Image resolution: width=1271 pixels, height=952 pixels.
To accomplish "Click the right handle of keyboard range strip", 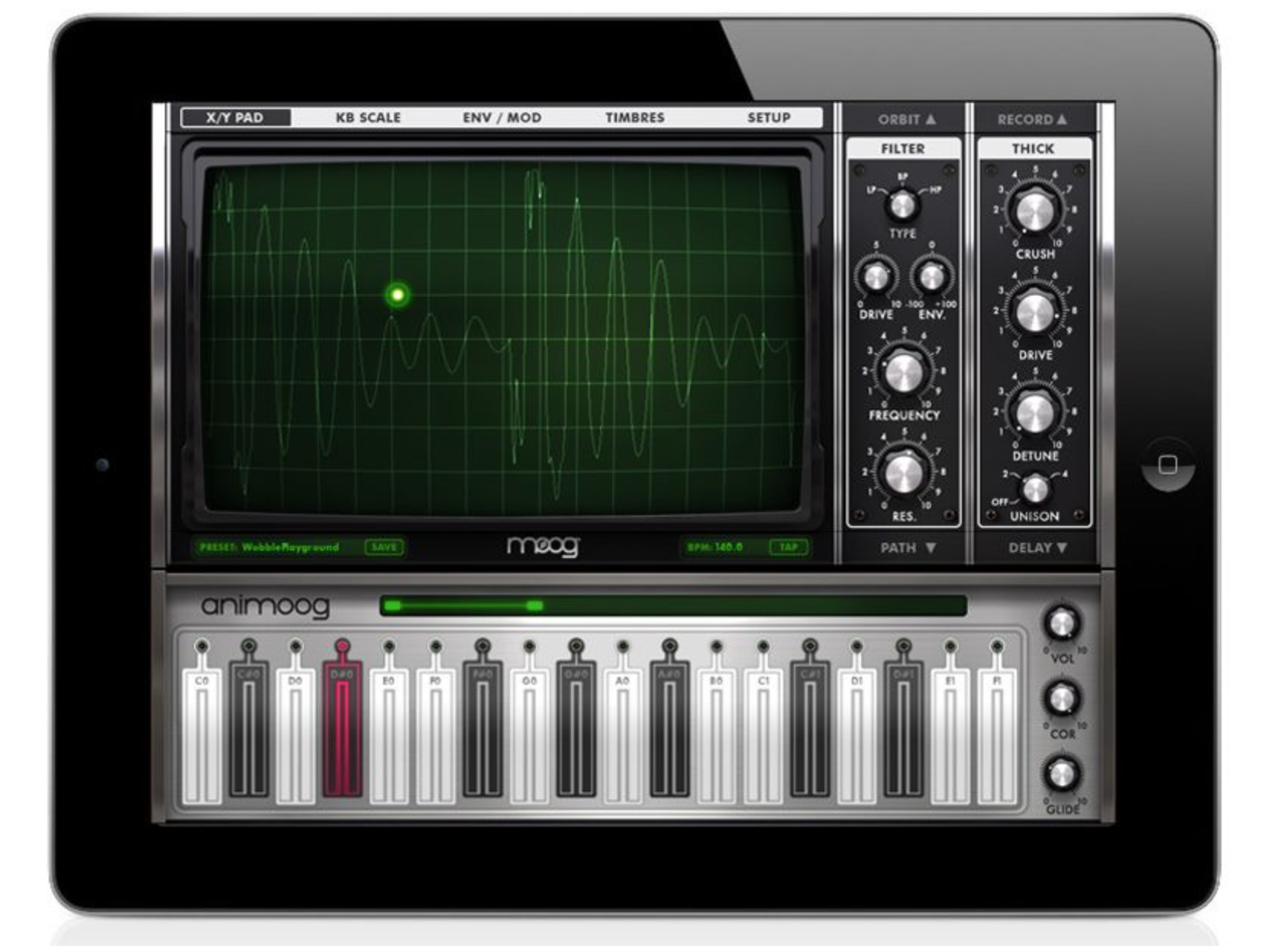I will [535, 605].
